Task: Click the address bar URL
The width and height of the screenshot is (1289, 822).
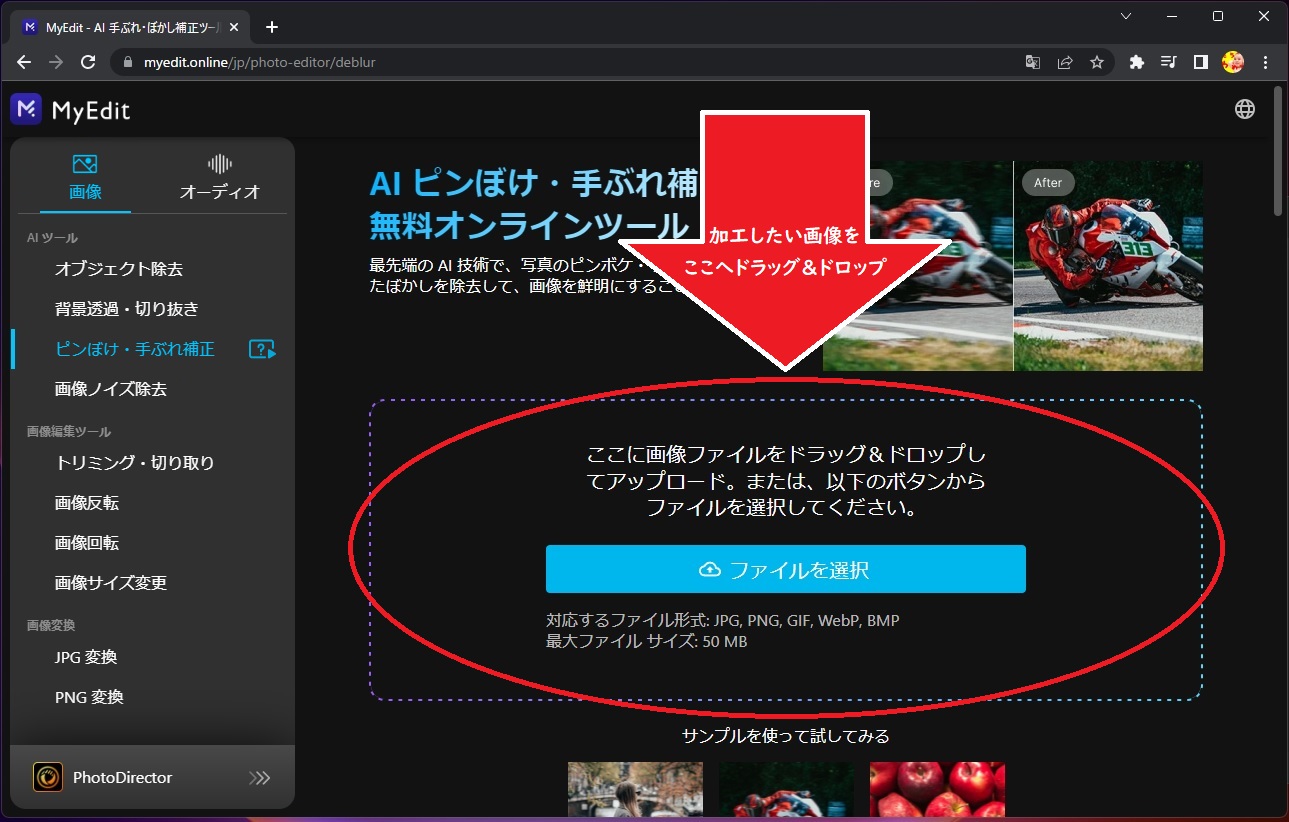Action: click(x=259, y=62)
